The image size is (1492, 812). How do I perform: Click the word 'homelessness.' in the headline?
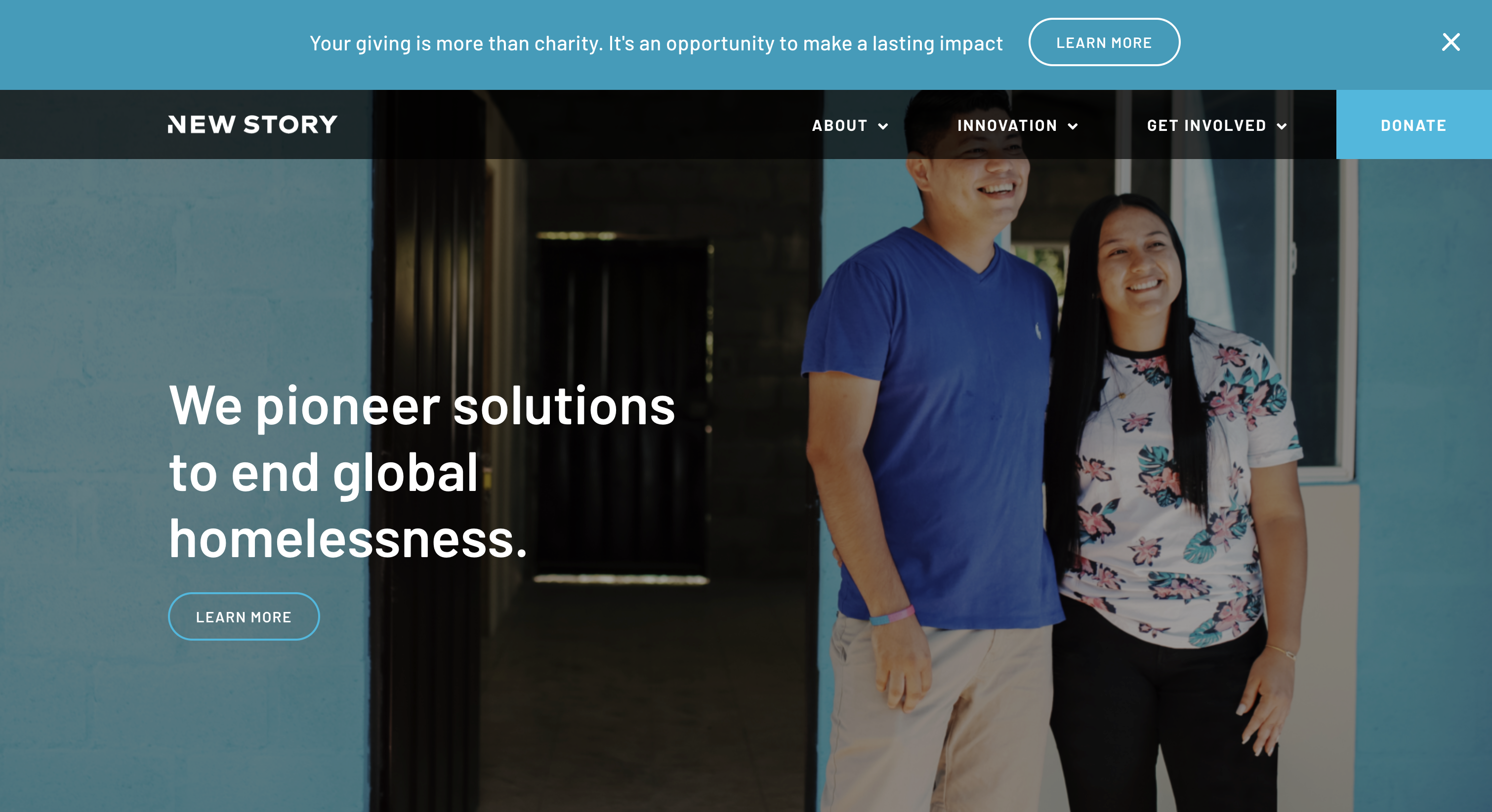point(348,539)
